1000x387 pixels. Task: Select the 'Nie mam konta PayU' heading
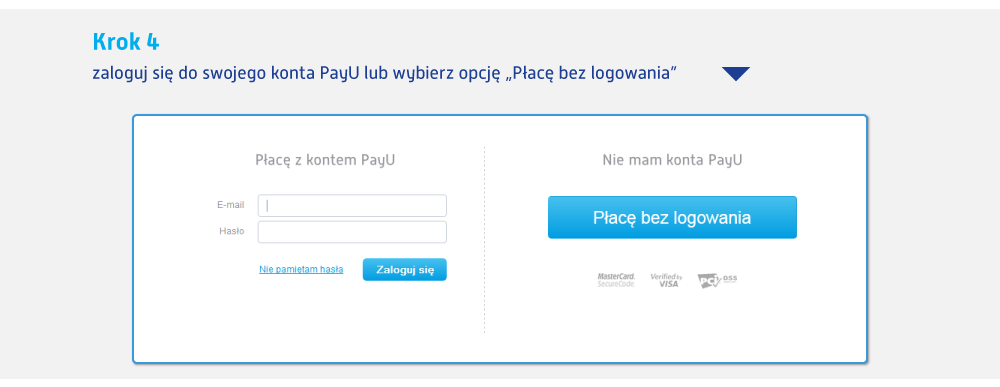[672, 160]
